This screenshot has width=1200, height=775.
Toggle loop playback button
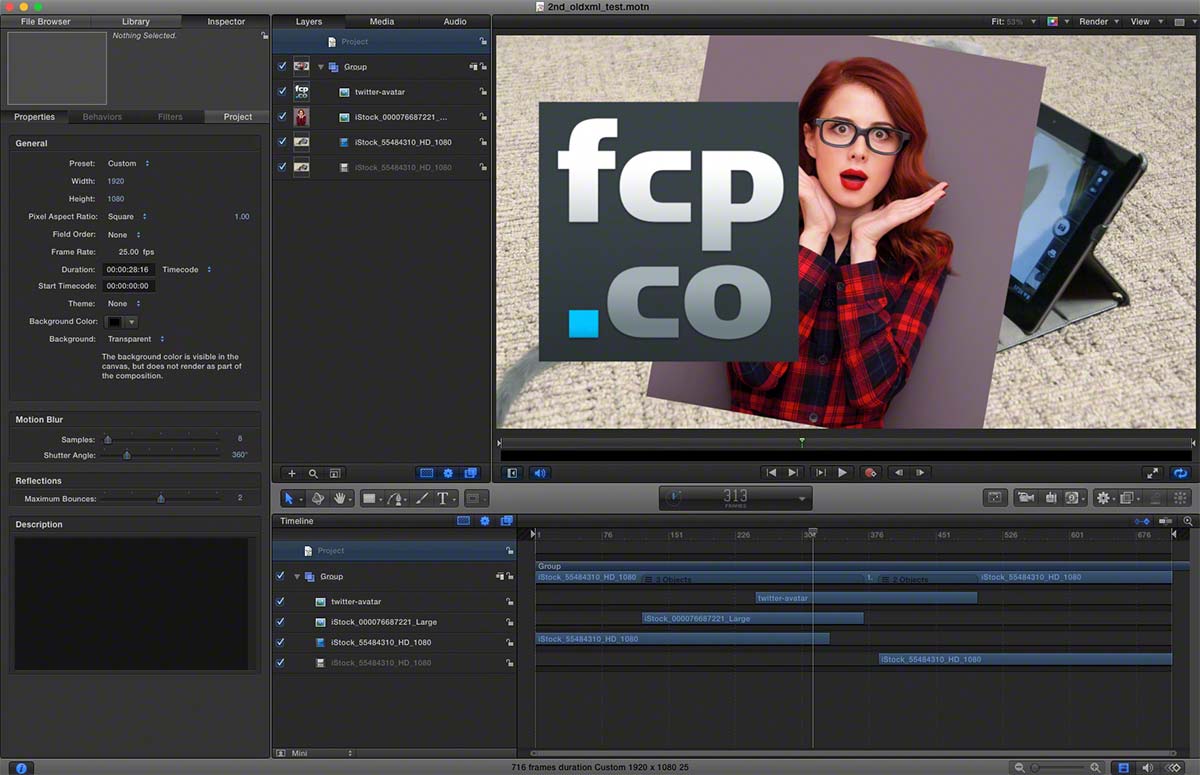click(1181, 473)
